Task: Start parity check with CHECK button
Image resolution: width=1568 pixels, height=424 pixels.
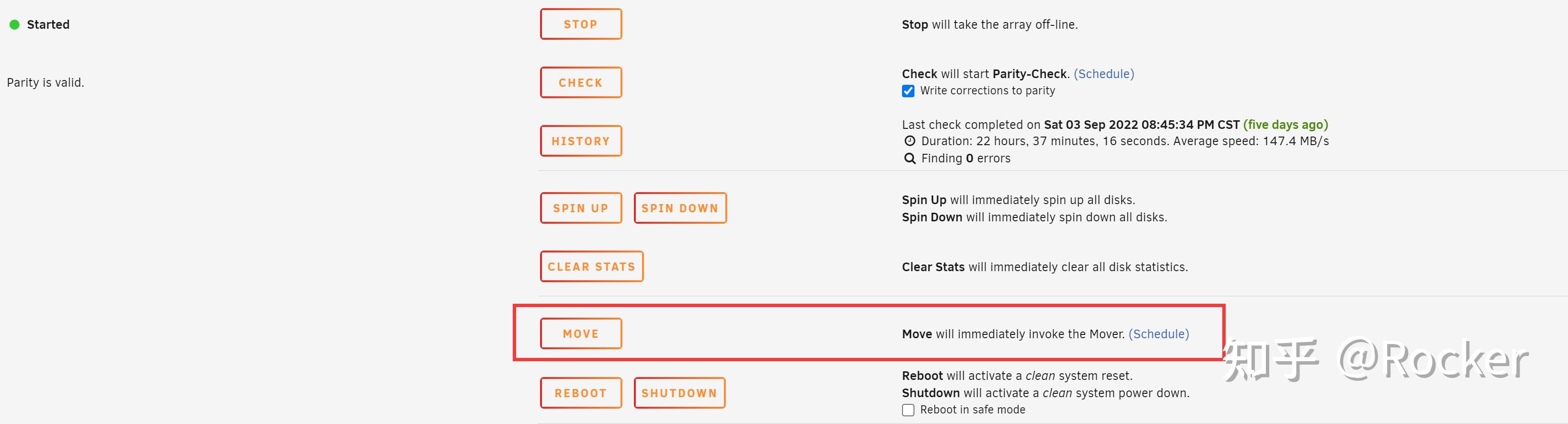Action: 581,82
